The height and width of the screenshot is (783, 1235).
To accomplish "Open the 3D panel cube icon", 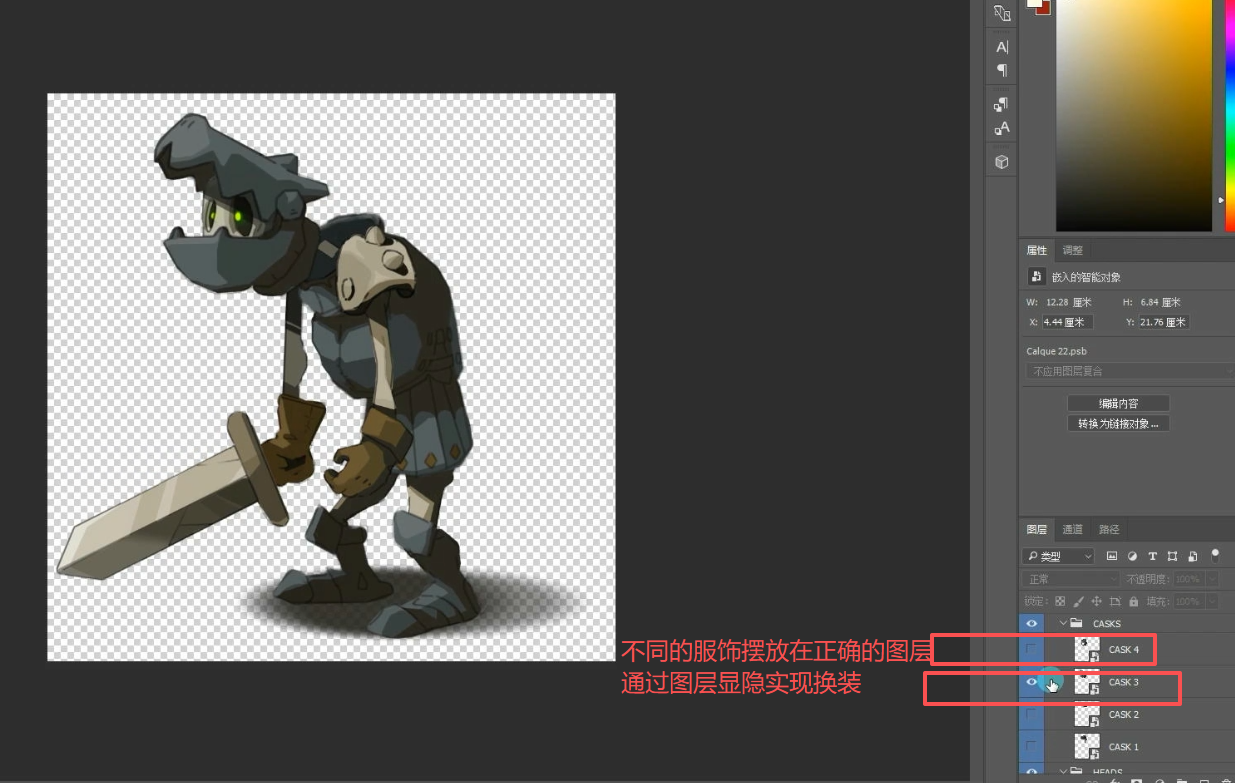I will coord(1002,161).
